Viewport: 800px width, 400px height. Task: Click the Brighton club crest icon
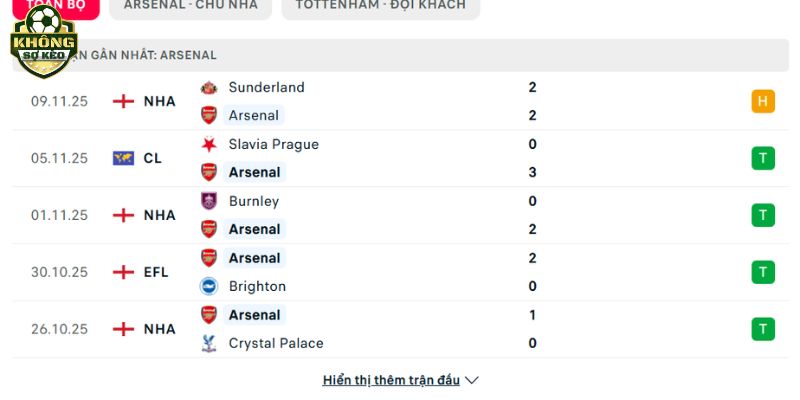tap(209, 286)
